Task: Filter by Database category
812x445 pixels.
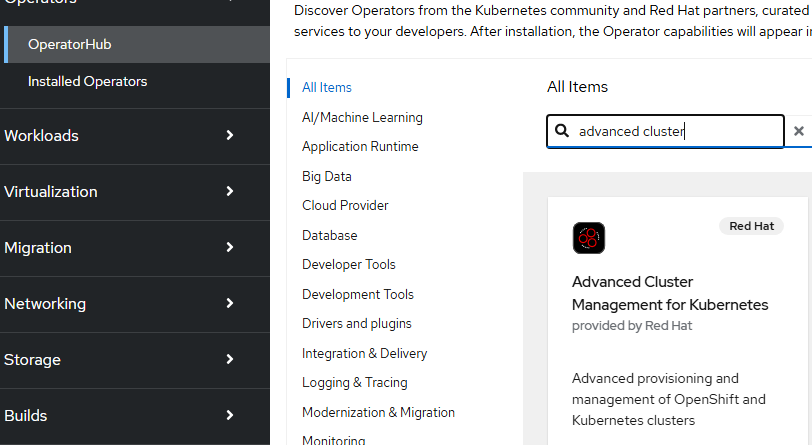Action: pyautogui.click(x=329, y=236)
